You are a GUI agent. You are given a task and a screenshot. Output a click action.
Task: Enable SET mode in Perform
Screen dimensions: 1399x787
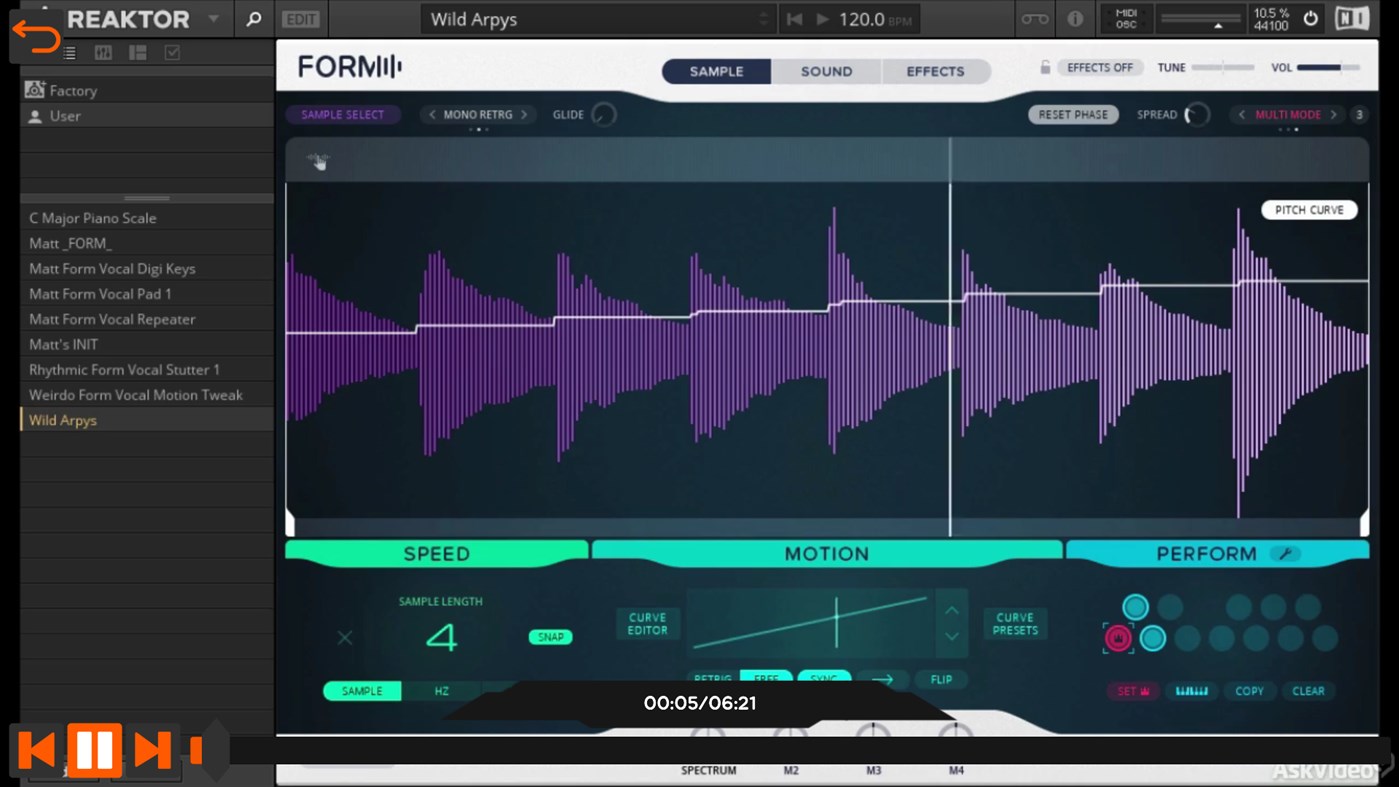(x=1133, y=691)
